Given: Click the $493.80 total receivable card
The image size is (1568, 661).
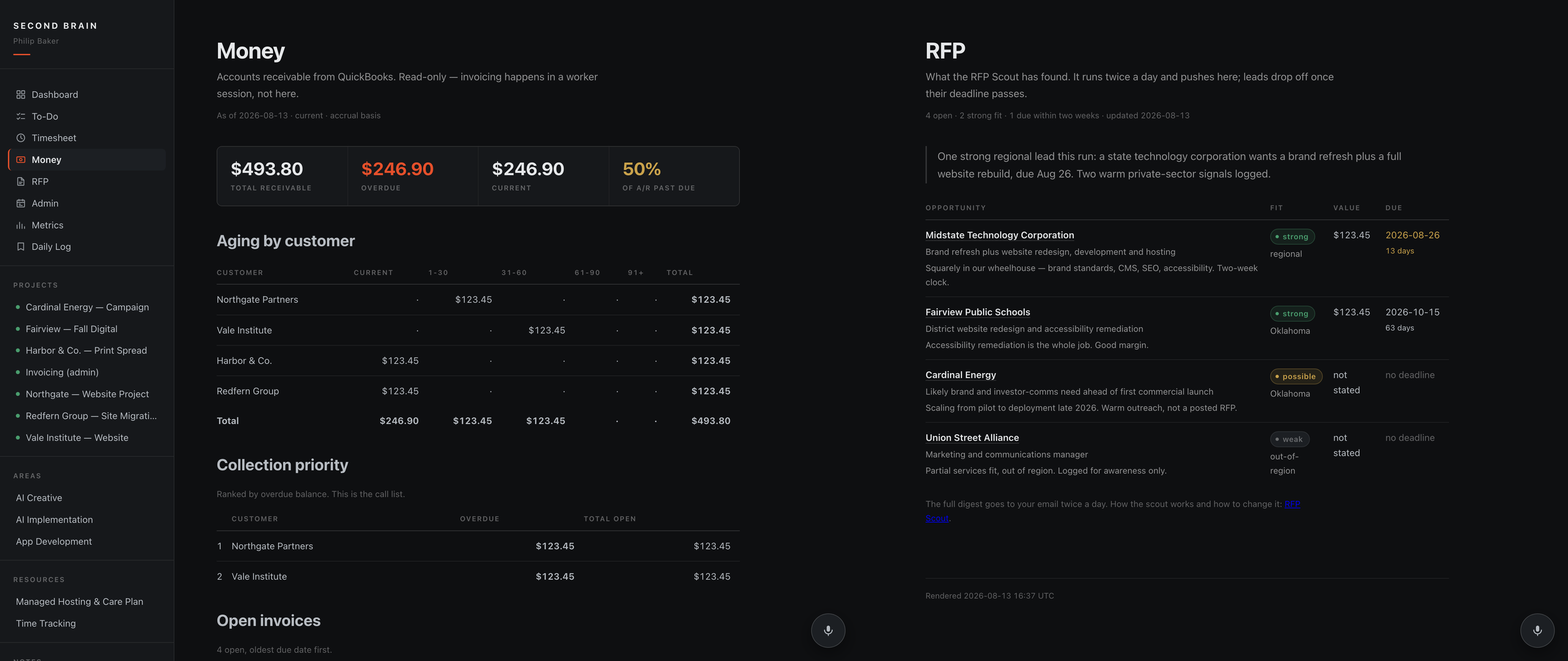Looking at the screenshot, I should [282, 176].
